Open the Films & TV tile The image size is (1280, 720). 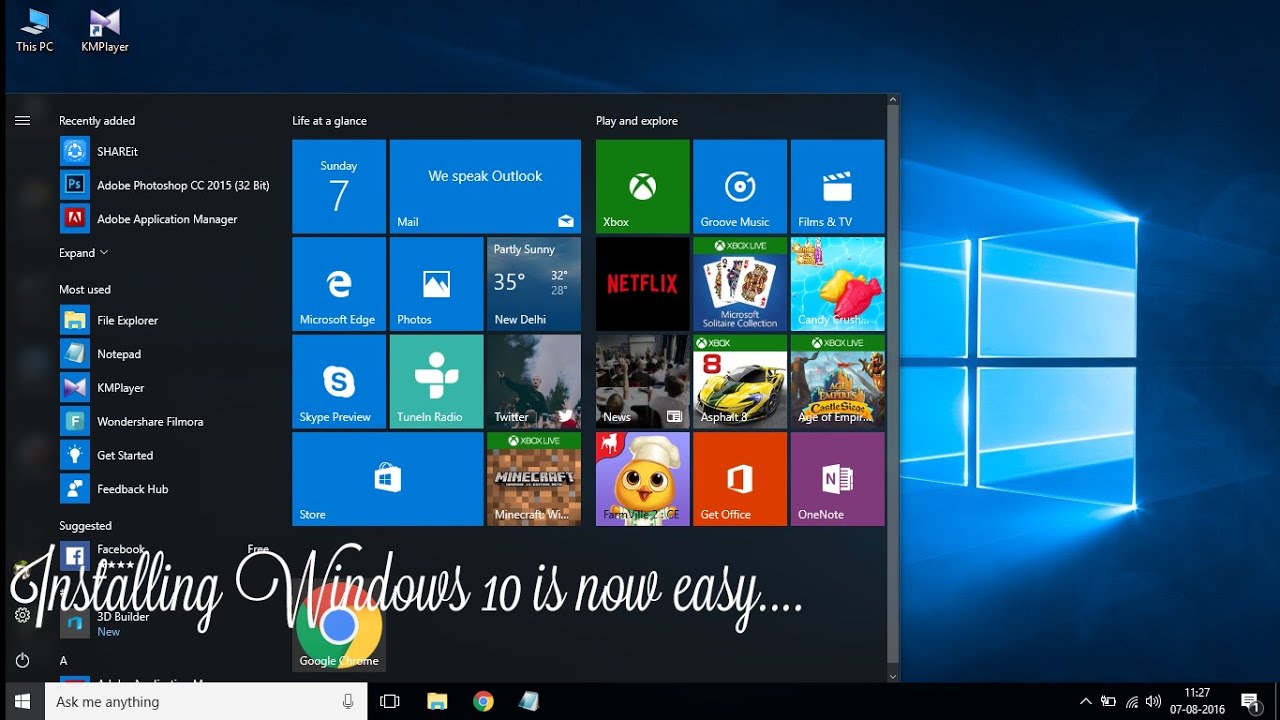[837, 186]
